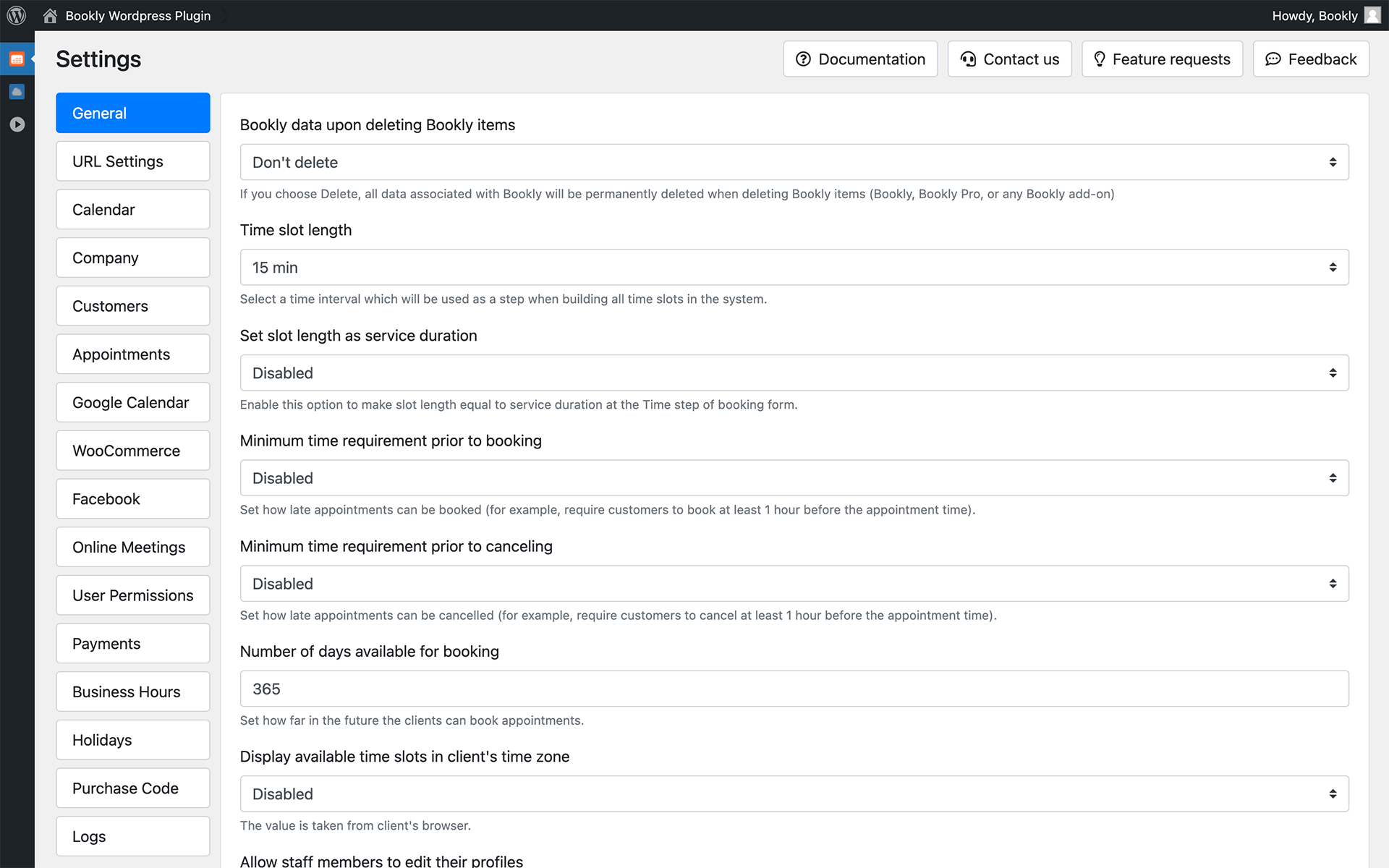Click the days available for booking field
This screenshot has width=1389, height=868.
(794, 689)
